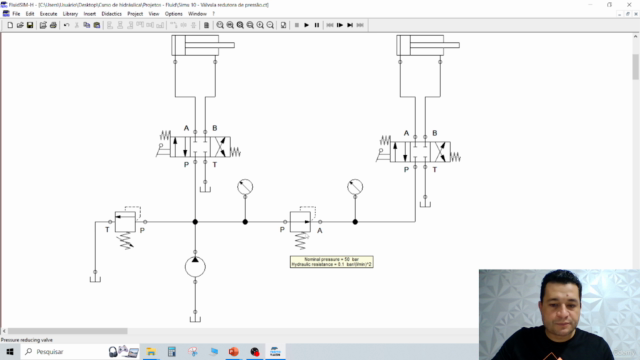Image resolution: width=640 pixels, height=360 pixels.
Task: Select the right double-acting cylinder
Action: tap(428, 45)
